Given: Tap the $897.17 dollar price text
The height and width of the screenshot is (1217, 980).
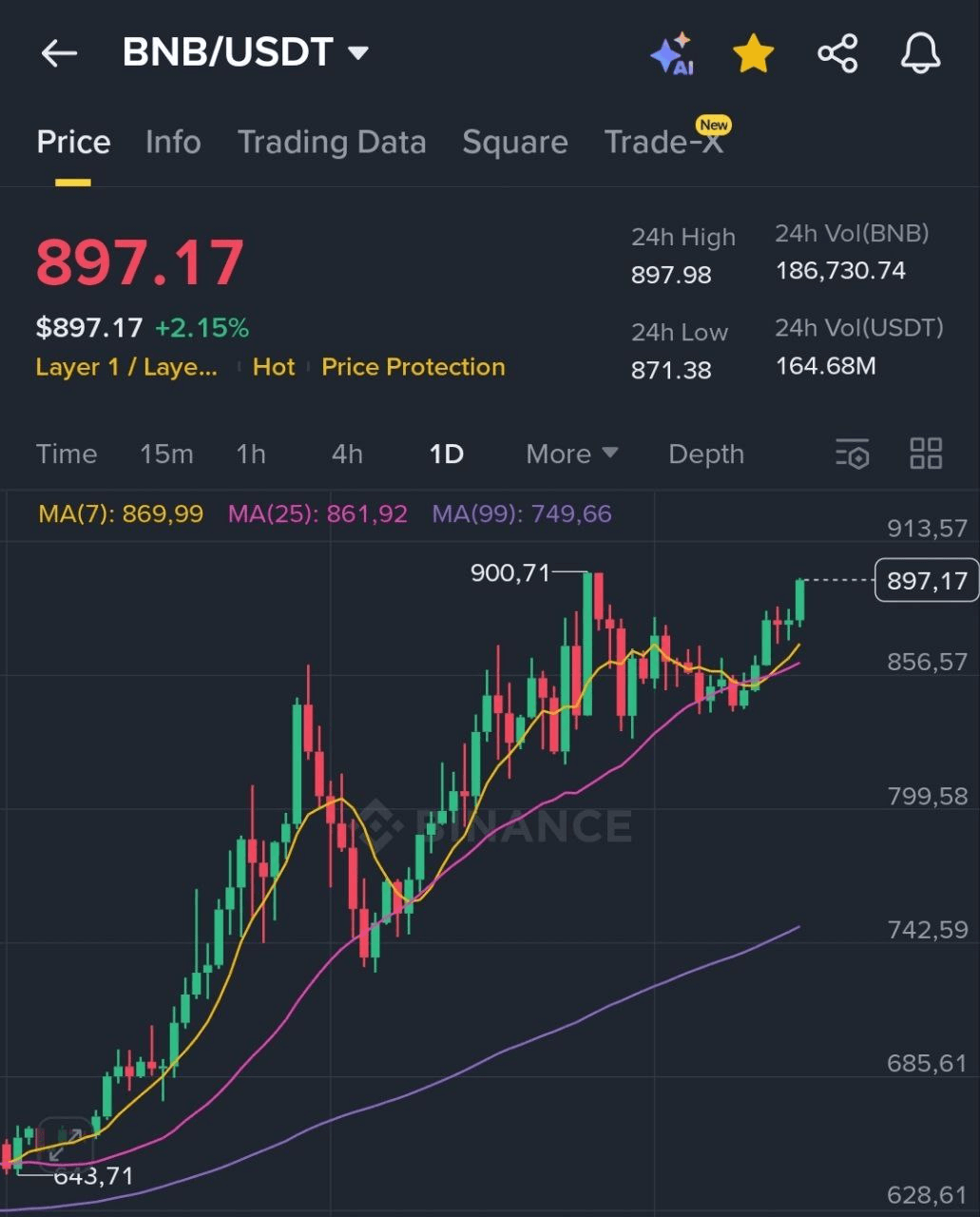Looking at the screenshot, I should 89,329.
